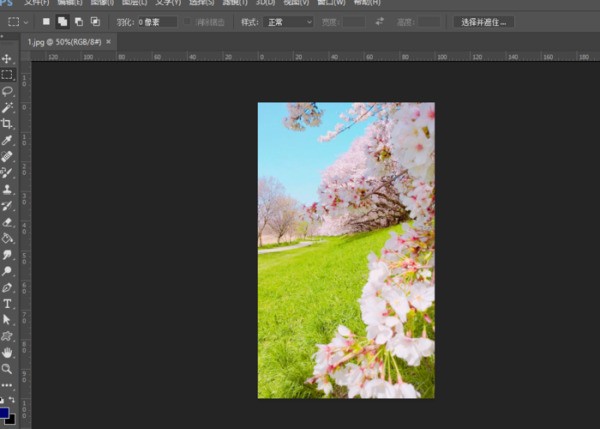Open the 图像(I) menu
Image resolution: width=600 pixels, height=429 pixels.
pos(102,3)
